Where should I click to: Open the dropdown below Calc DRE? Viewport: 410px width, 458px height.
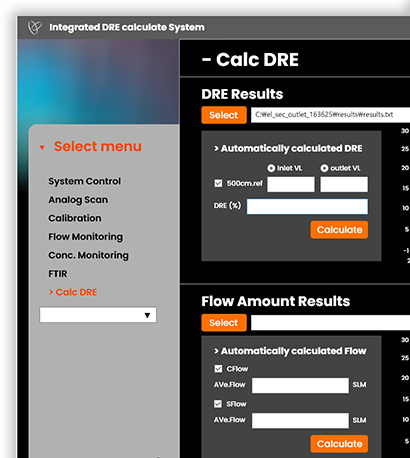(98, 315)
